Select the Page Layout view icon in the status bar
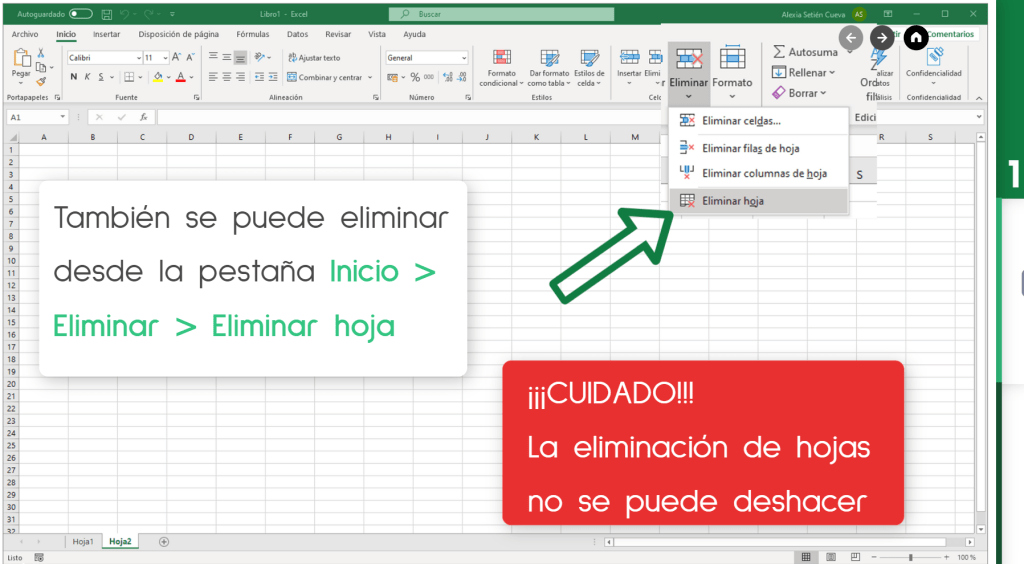1024x564 pixels. click(831, 557)
